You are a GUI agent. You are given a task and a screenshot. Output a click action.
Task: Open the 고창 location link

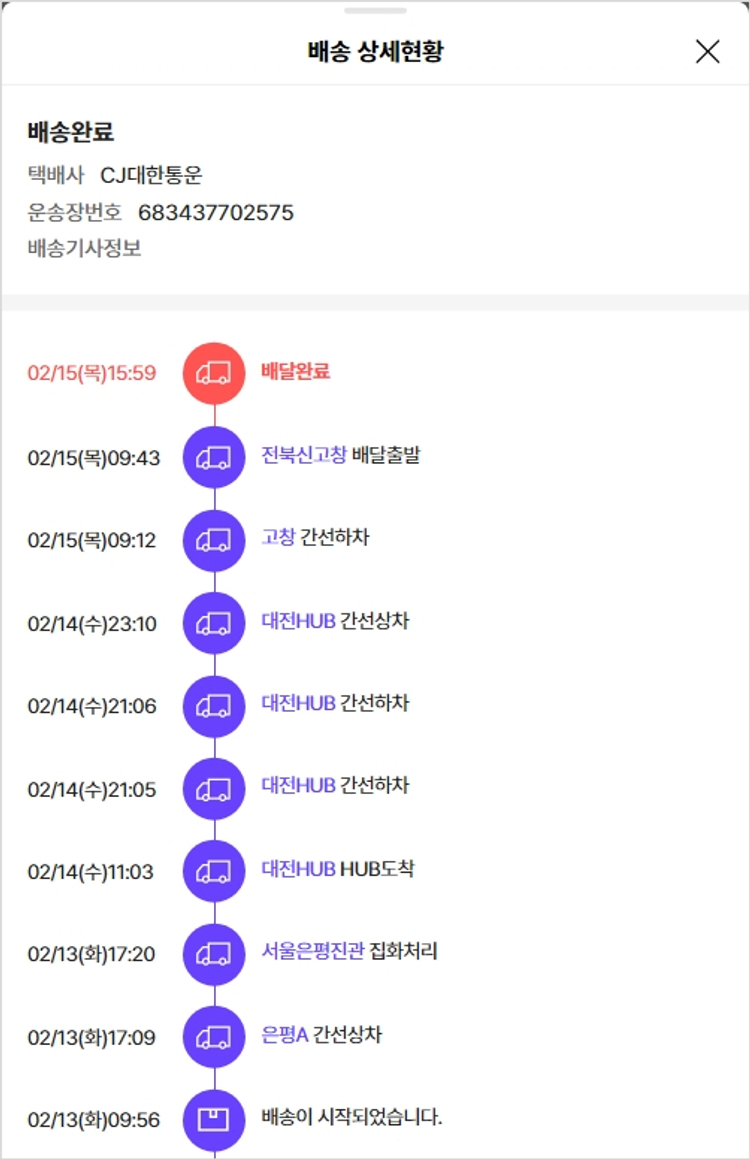278,538
